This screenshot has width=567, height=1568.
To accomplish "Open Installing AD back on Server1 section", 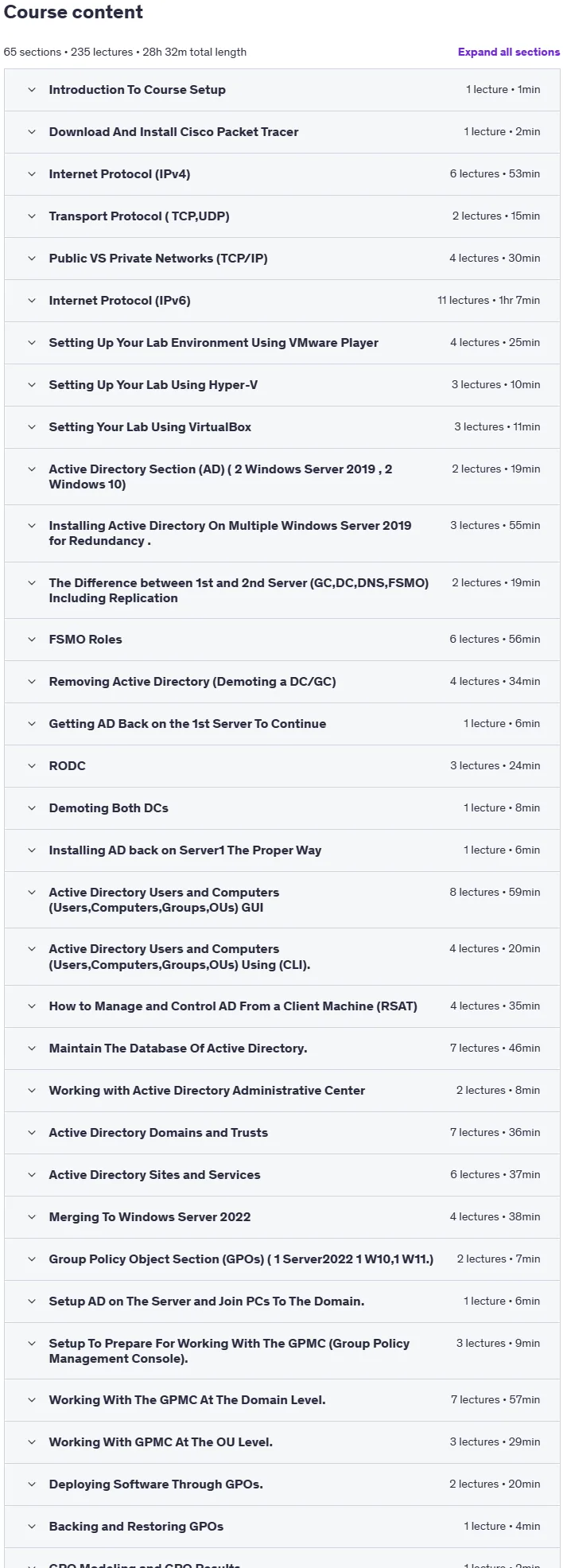I will click(x=282, y=850).
